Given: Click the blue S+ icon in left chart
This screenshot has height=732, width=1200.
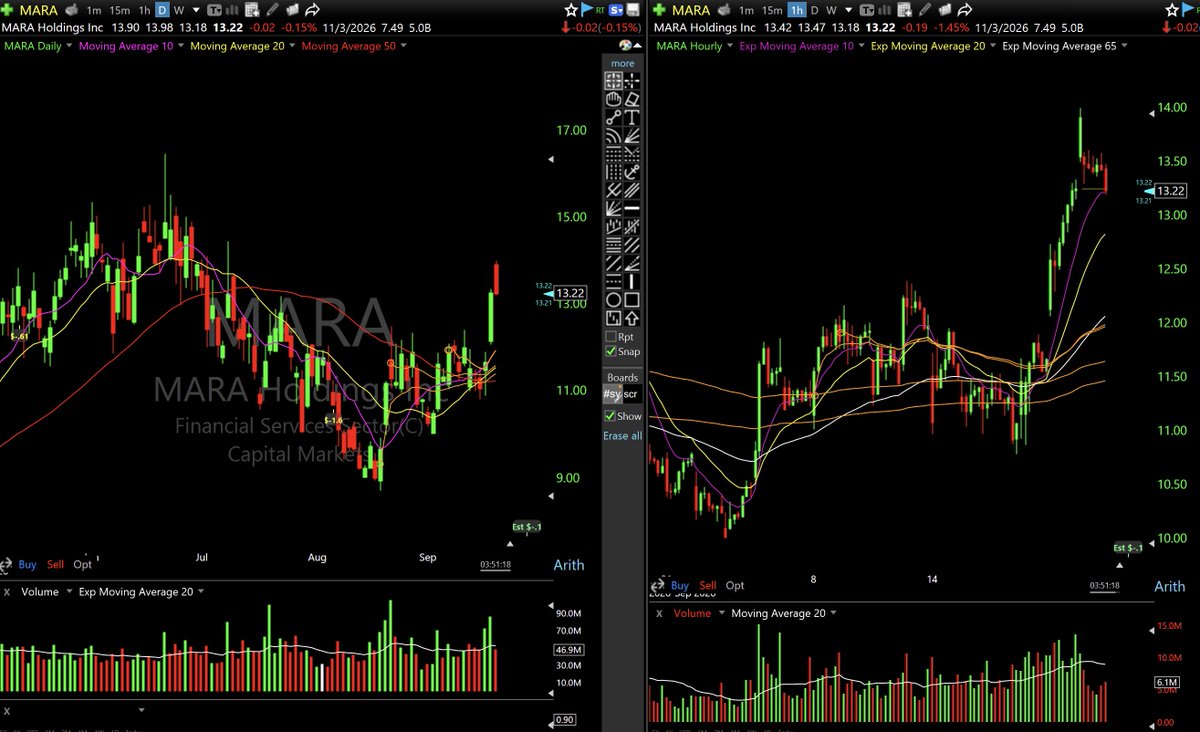Looking at the screenshot, I should pos(617,10).
